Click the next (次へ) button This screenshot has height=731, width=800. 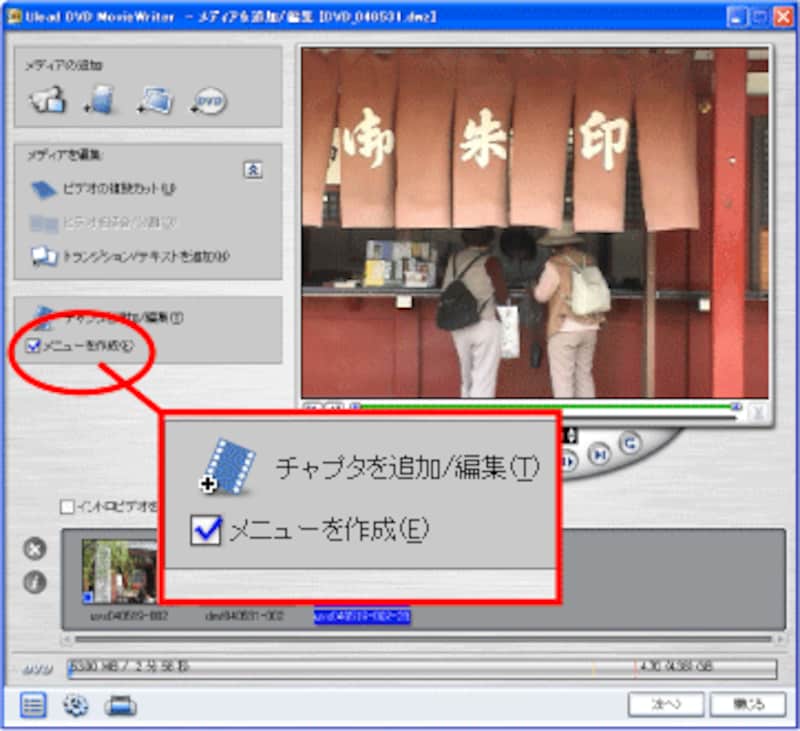665,704
